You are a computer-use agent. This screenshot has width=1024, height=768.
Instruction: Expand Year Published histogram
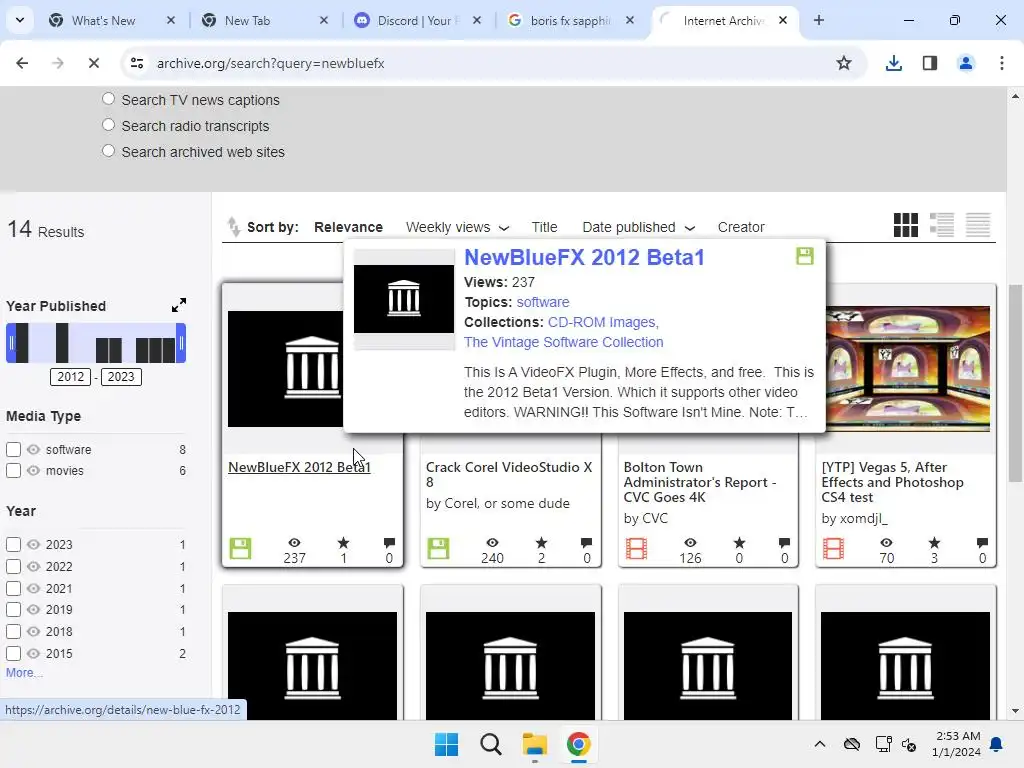179,305
